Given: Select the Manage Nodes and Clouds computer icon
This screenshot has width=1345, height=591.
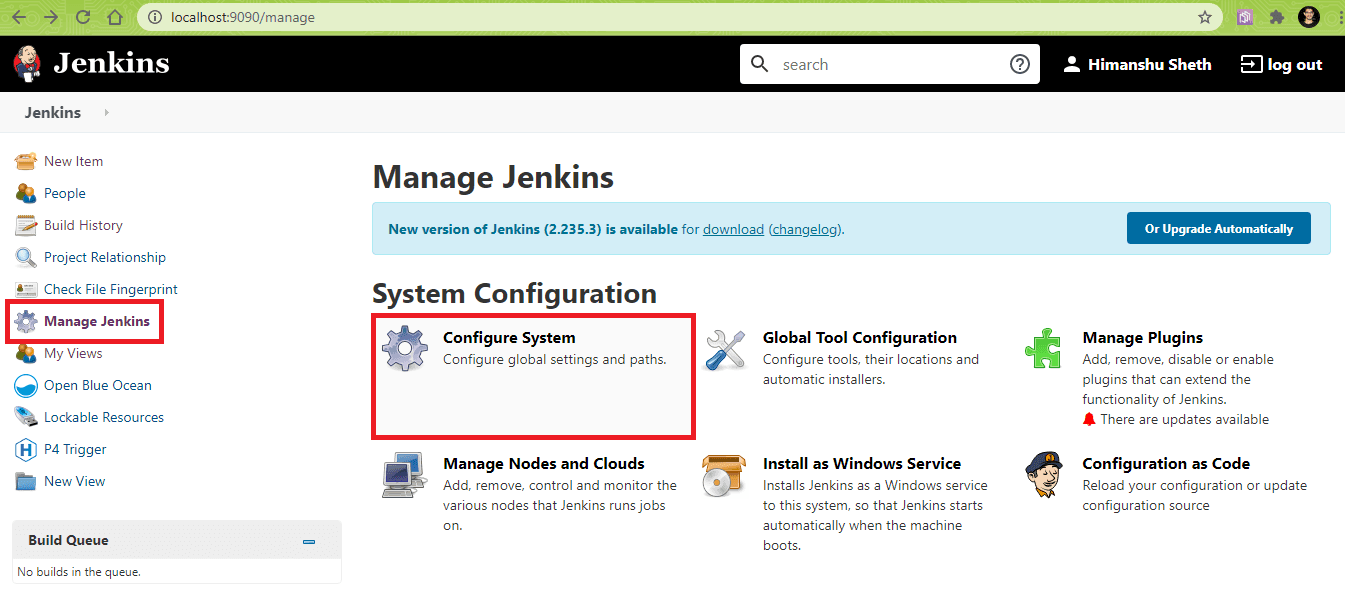Looking at the screenshot, I should tap(405, 475).
